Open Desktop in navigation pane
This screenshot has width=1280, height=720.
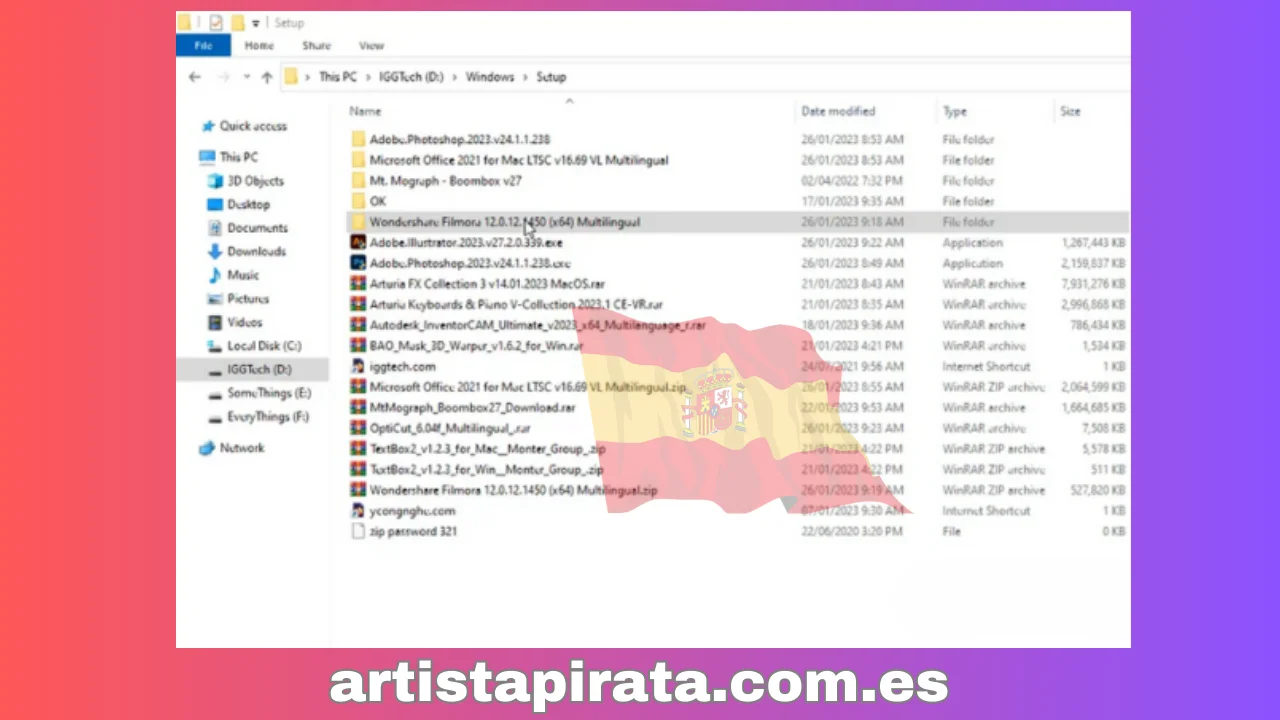[x=248, y=204]
